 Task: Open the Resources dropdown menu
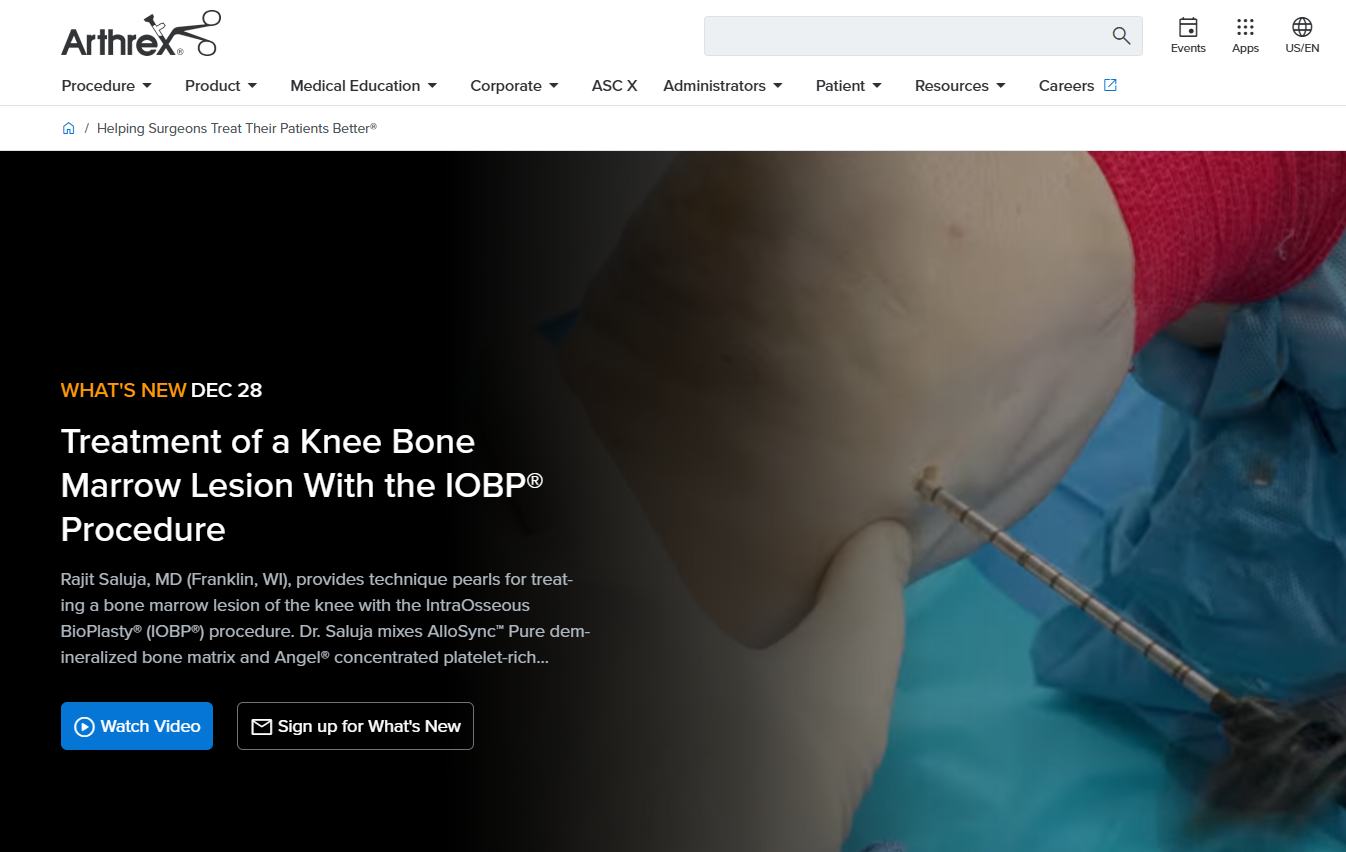(x=960, y=86)
